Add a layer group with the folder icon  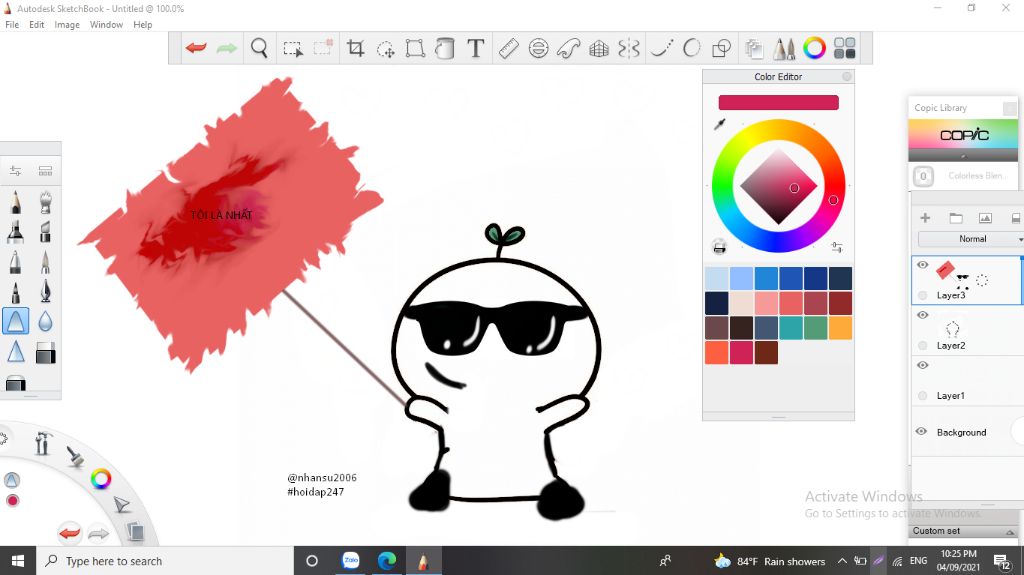[956, 218]
